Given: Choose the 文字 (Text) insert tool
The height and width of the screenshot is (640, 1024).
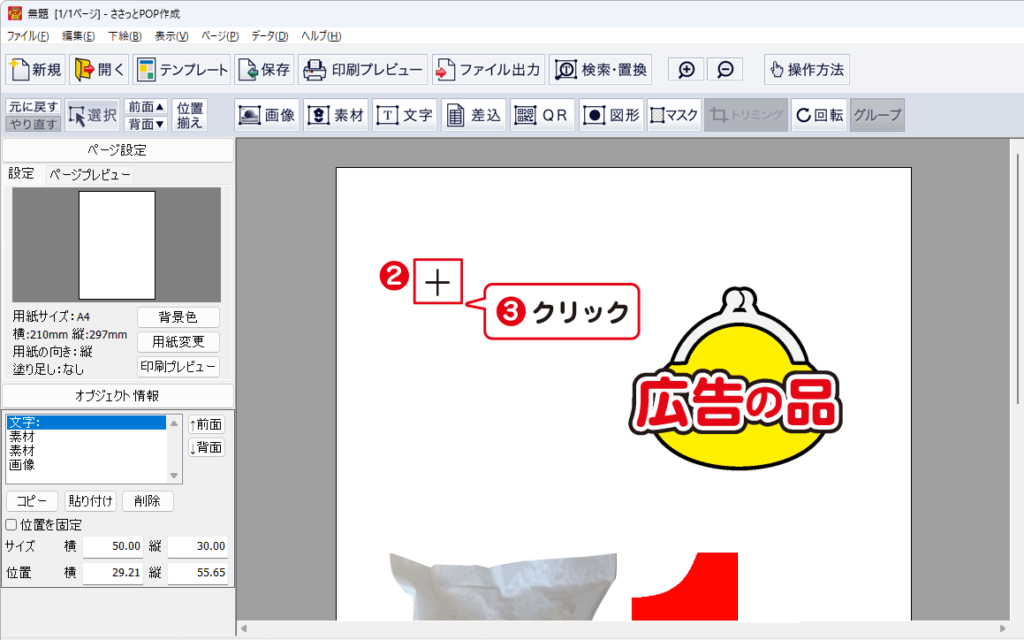Looking at the screenshot, I should (405, 115).
